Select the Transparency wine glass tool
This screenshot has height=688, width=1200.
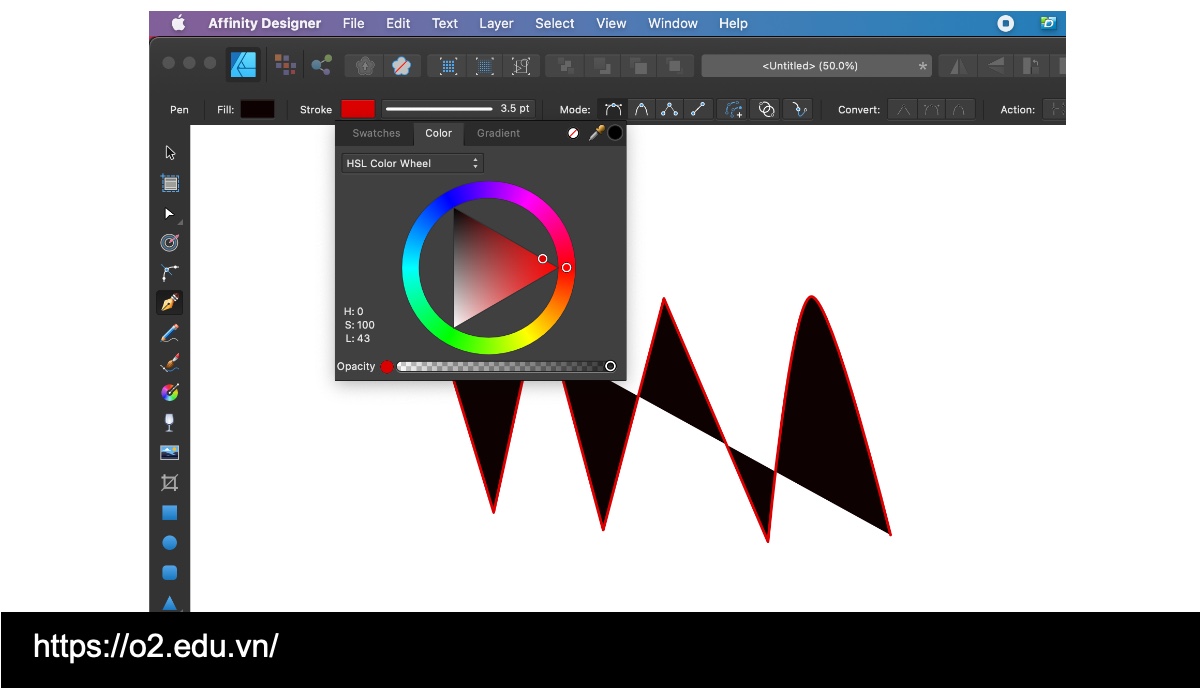tap(170, 422)
